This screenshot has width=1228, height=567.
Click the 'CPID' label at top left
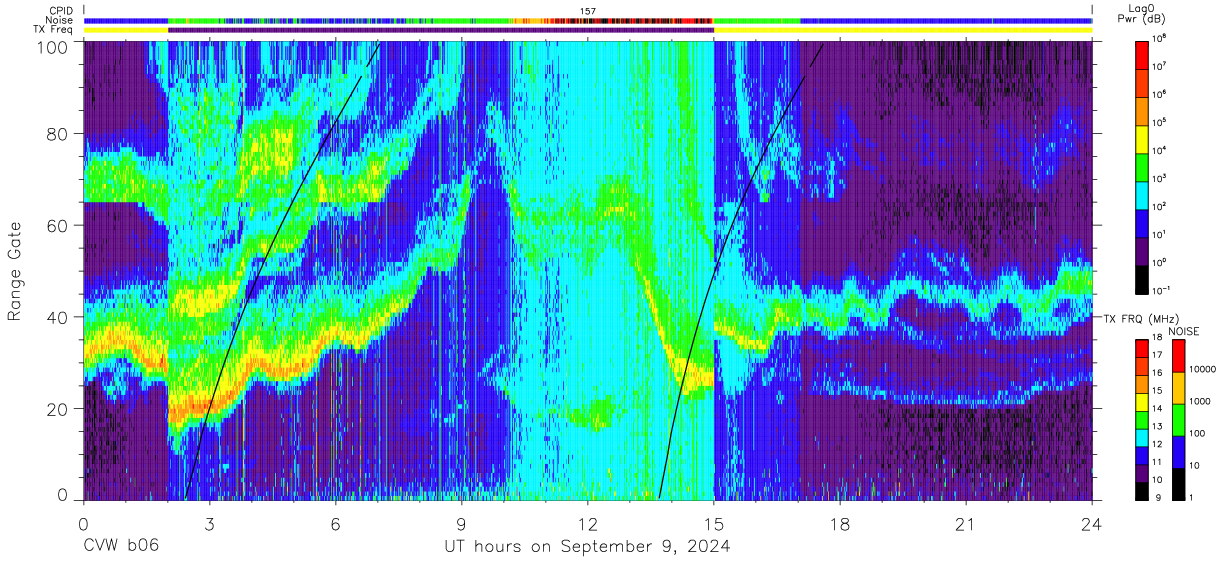coord(61,10)
